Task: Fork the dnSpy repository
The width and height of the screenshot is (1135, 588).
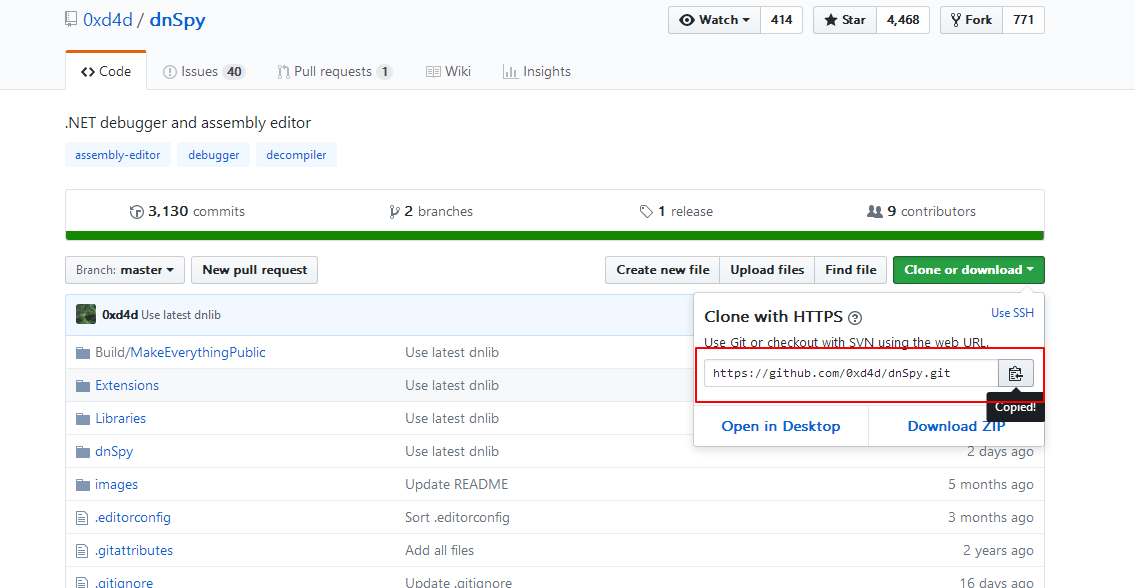Action: [971, 20]
